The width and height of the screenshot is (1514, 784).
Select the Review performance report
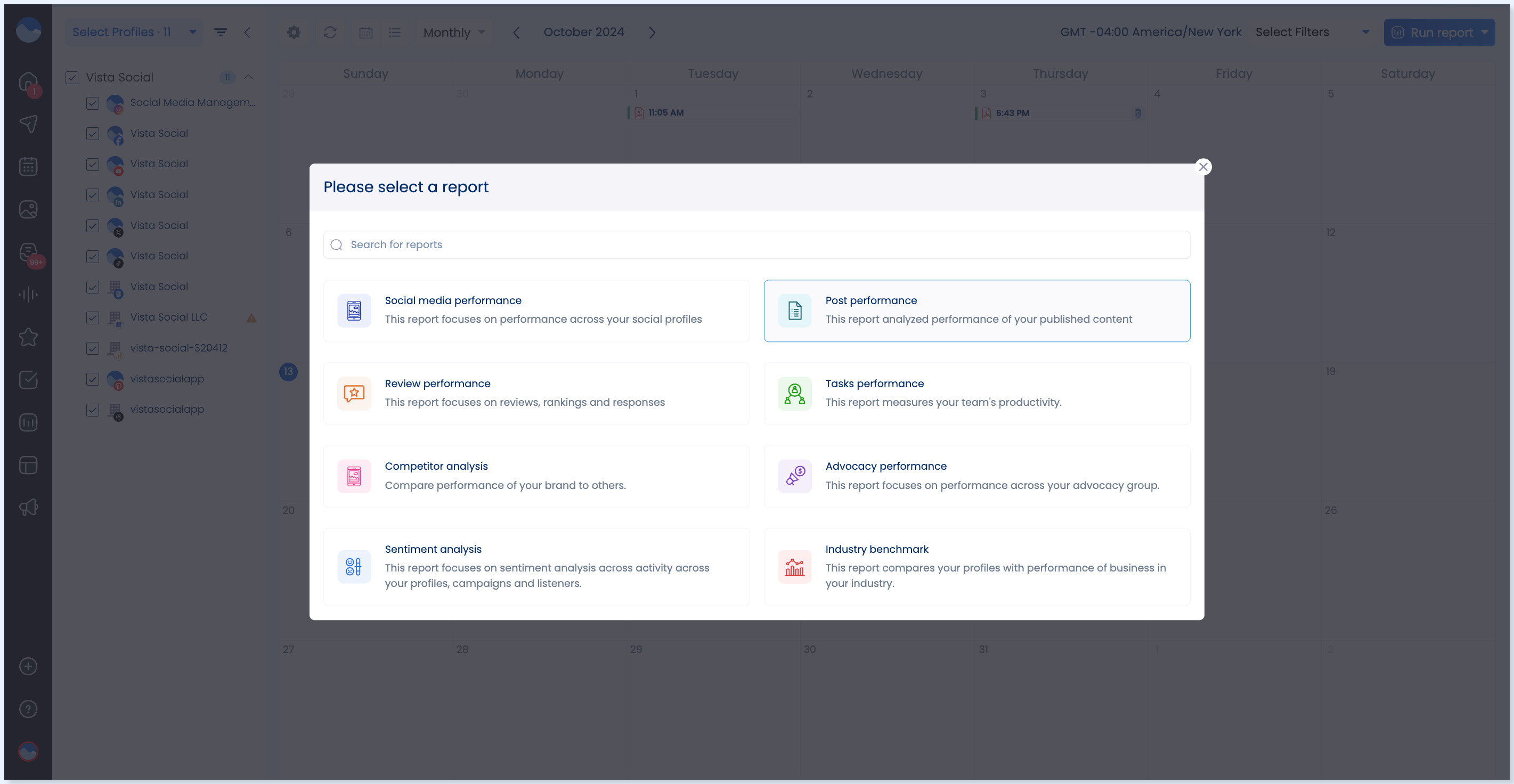click(536, 393)
